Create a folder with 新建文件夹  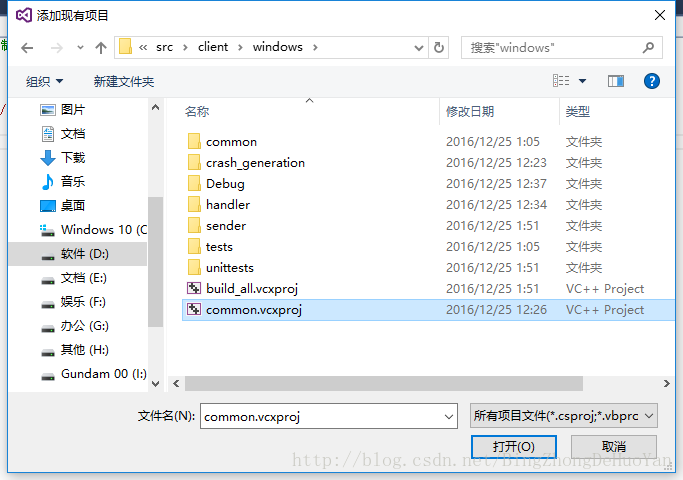coord(124,81)
